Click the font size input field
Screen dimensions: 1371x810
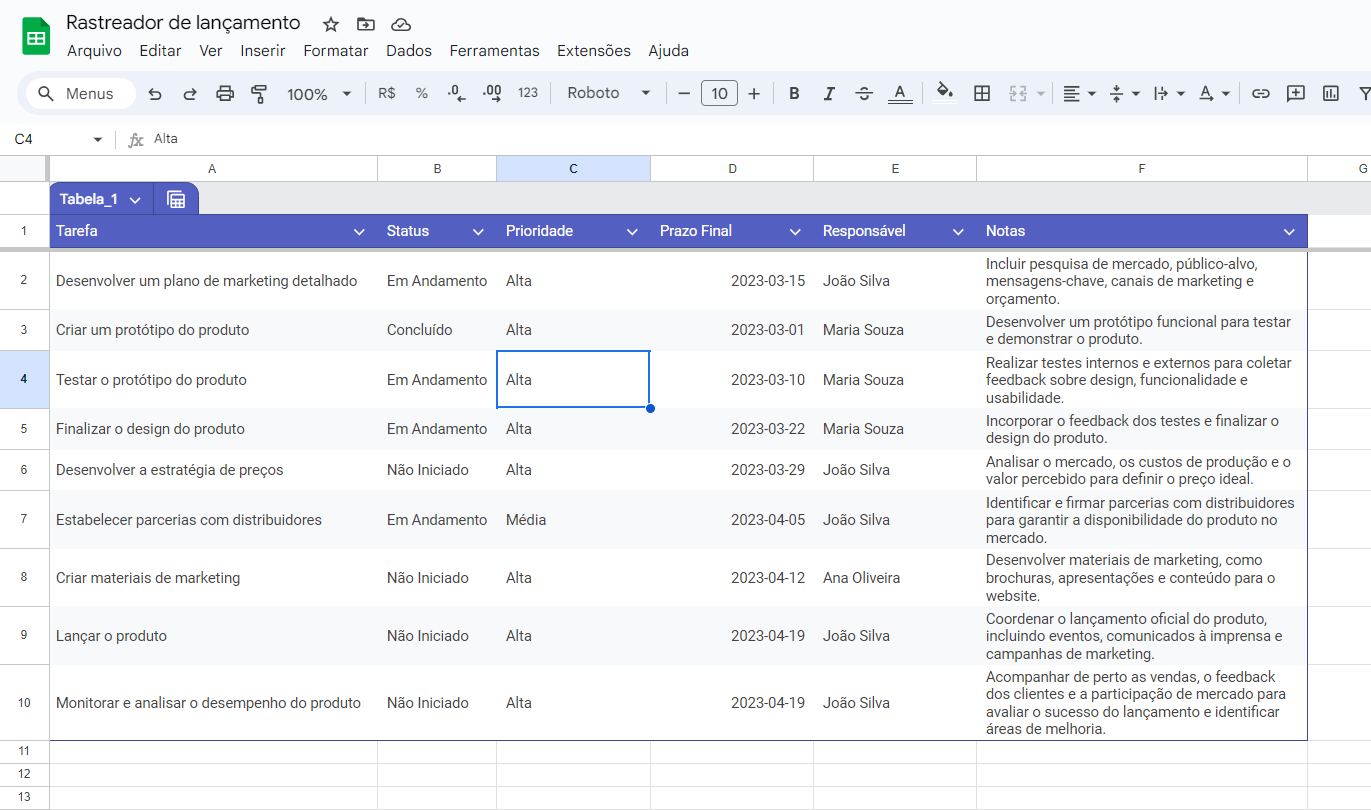click(x=719, y=93)
